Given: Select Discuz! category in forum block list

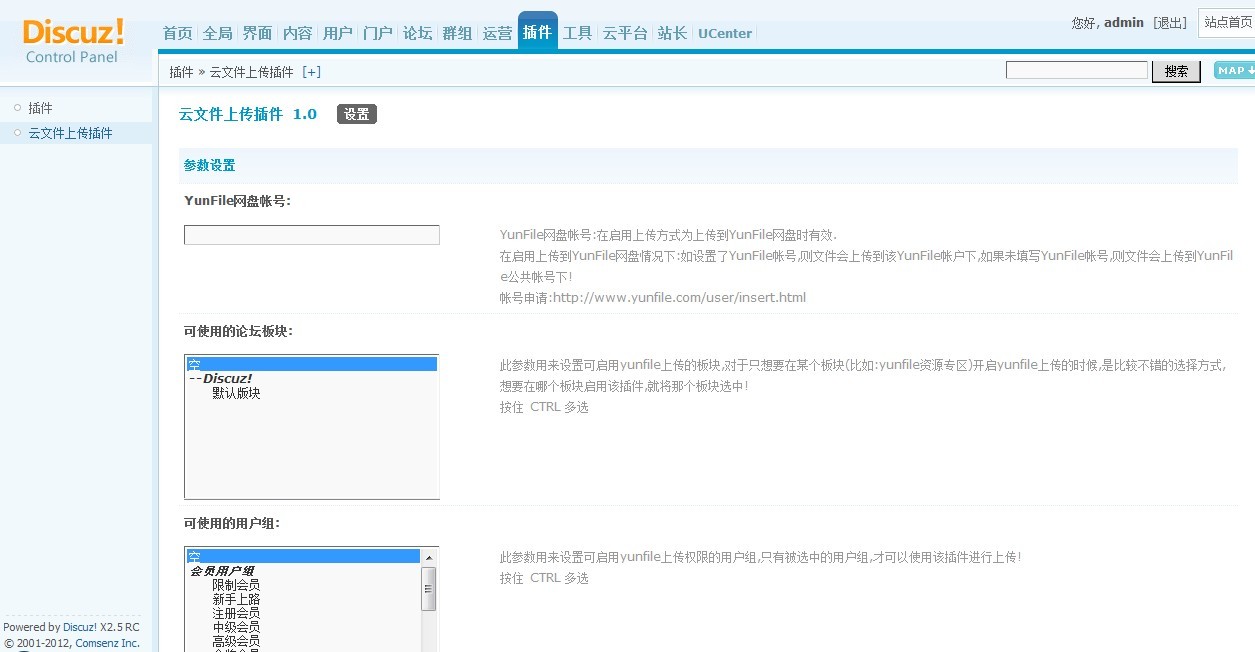Looking at the screenshot, I should coord(312,379).
